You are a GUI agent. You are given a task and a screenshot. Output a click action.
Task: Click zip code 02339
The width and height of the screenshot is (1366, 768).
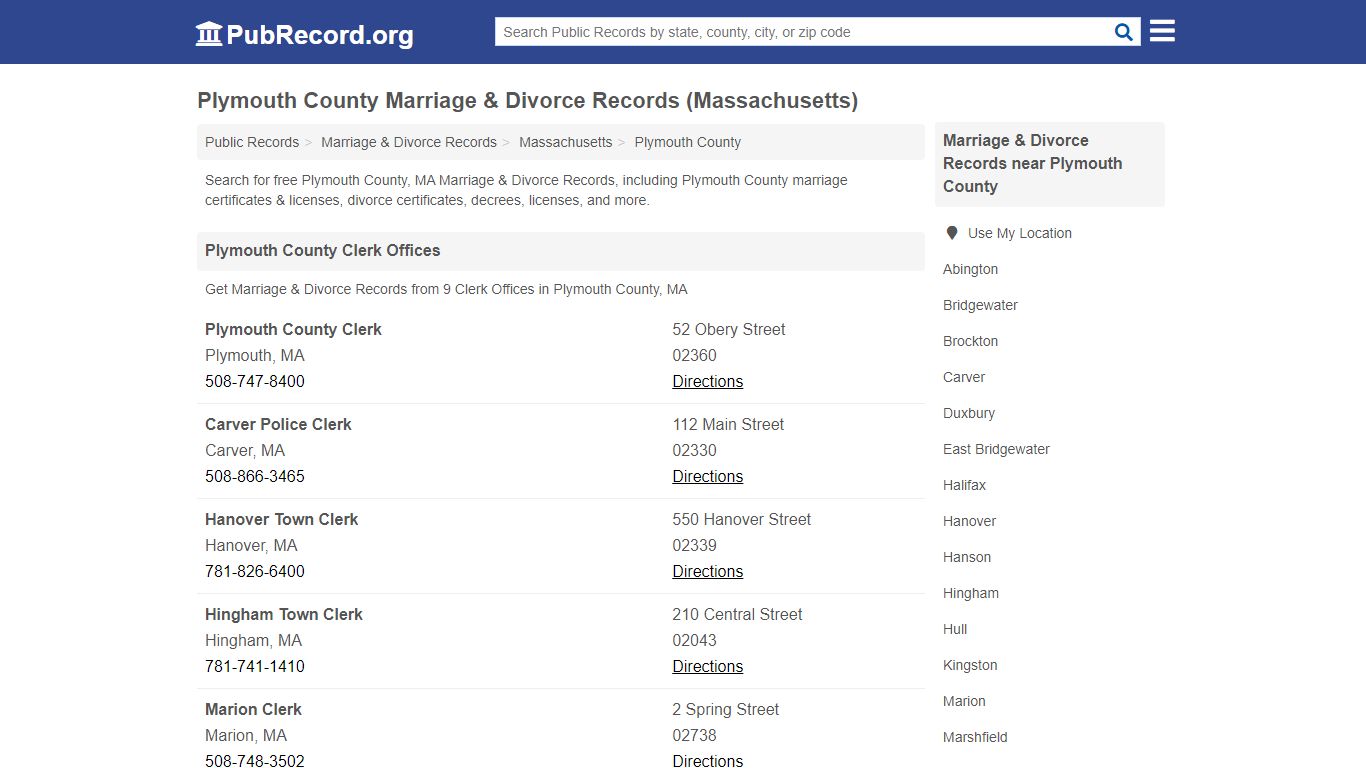point(694,545)
